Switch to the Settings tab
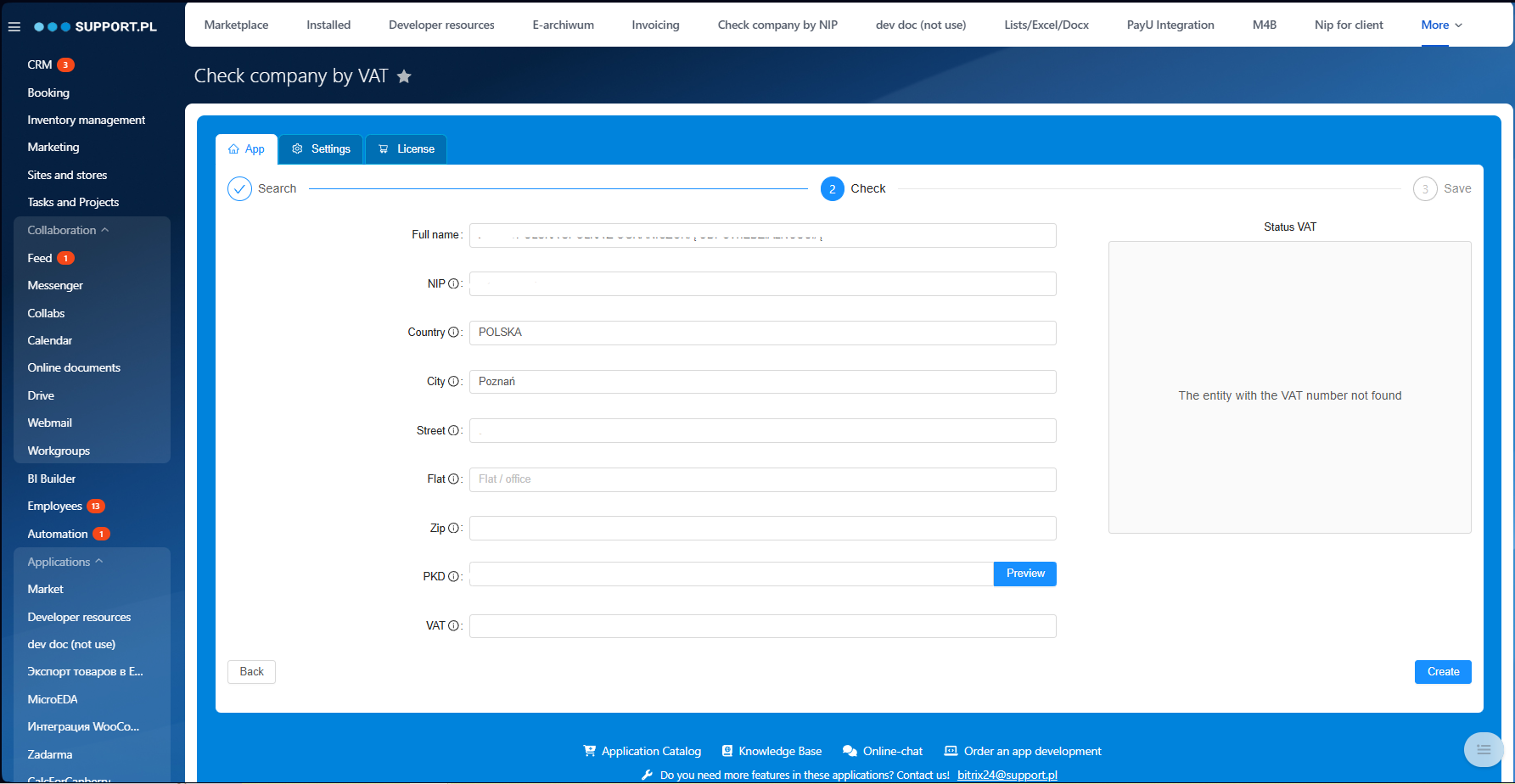 pos(321,149)
